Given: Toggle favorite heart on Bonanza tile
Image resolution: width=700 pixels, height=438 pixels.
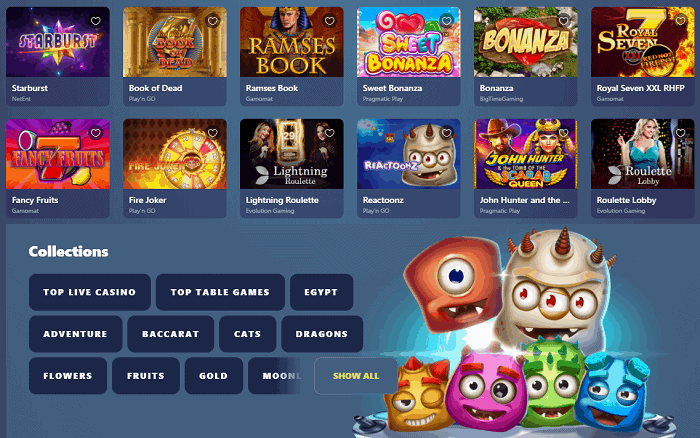Looking at the screenshot, I should coord(563,21).
